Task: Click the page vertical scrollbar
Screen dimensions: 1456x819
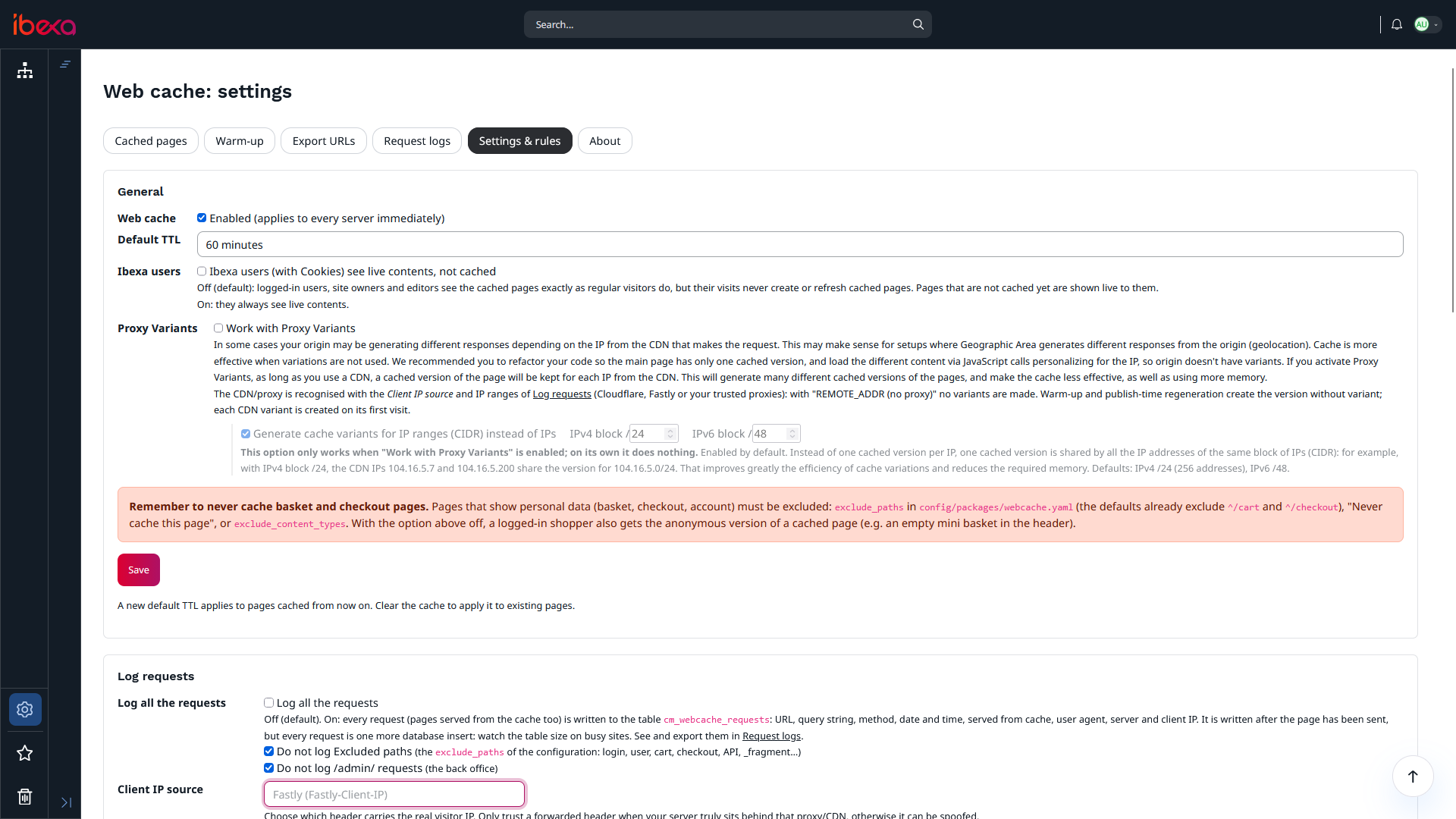Action: 1452,190
